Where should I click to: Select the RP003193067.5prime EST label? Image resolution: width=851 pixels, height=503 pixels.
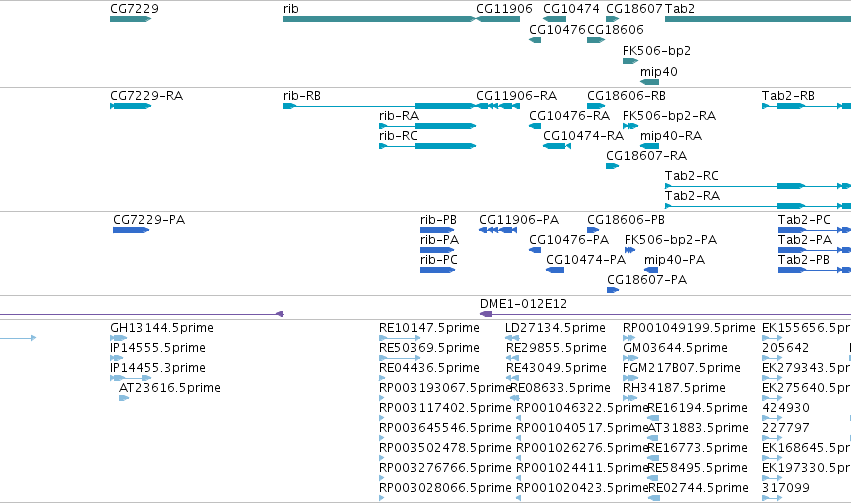[445, 388]
